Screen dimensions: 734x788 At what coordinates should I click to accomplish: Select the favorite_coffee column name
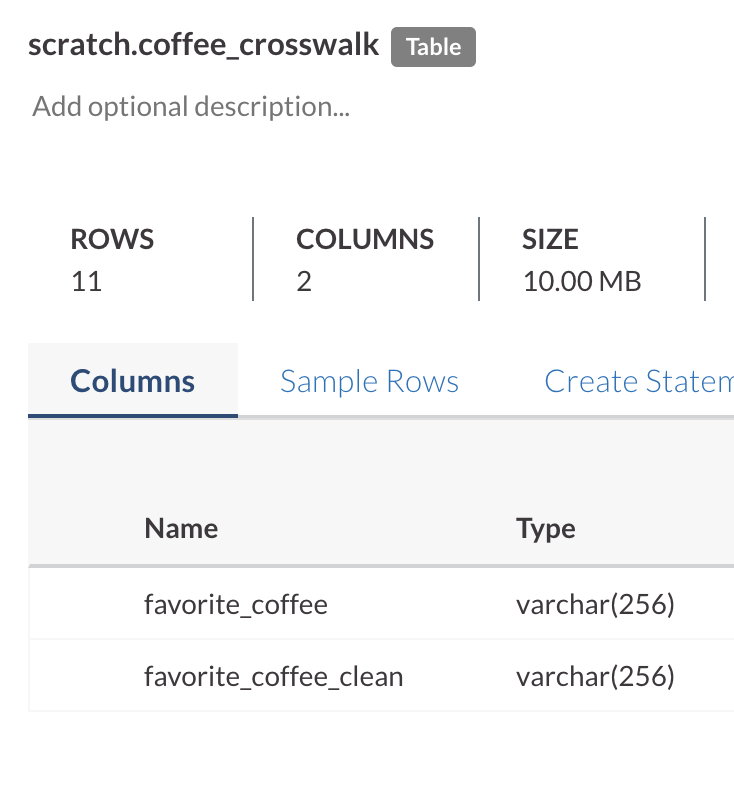[x=236, y=604]
